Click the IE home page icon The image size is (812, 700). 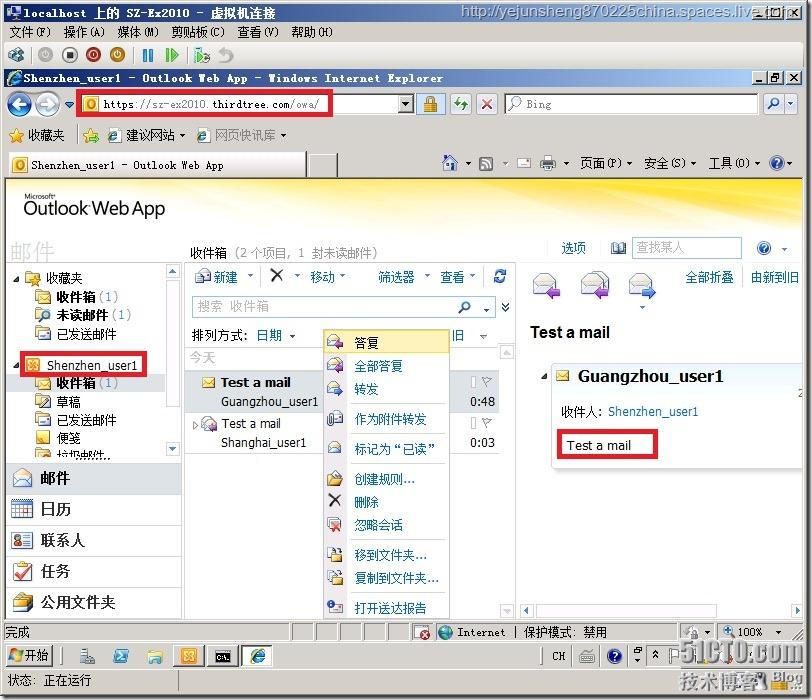point(450,163)
